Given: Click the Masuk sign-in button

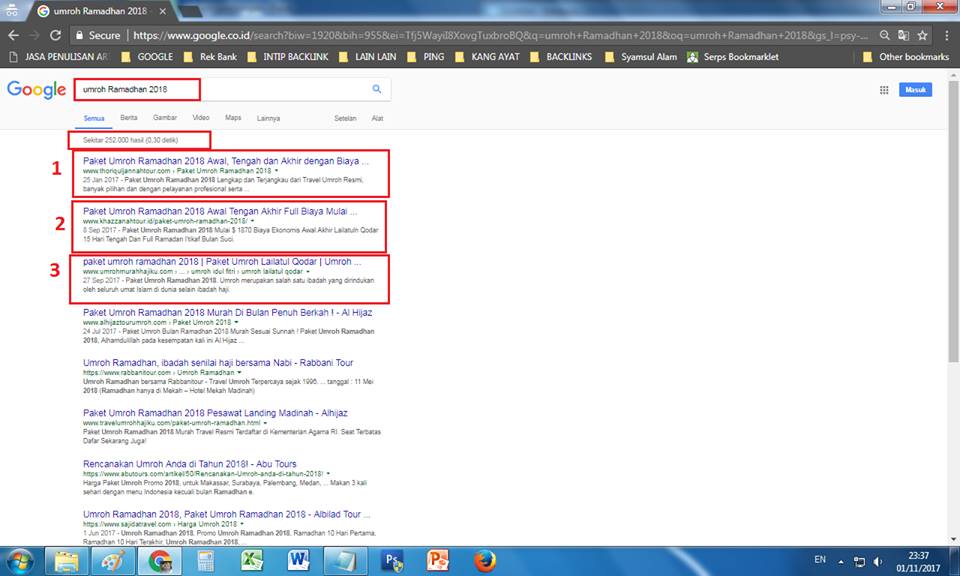Looking at the screenshot, I should (x=915, y=89).
